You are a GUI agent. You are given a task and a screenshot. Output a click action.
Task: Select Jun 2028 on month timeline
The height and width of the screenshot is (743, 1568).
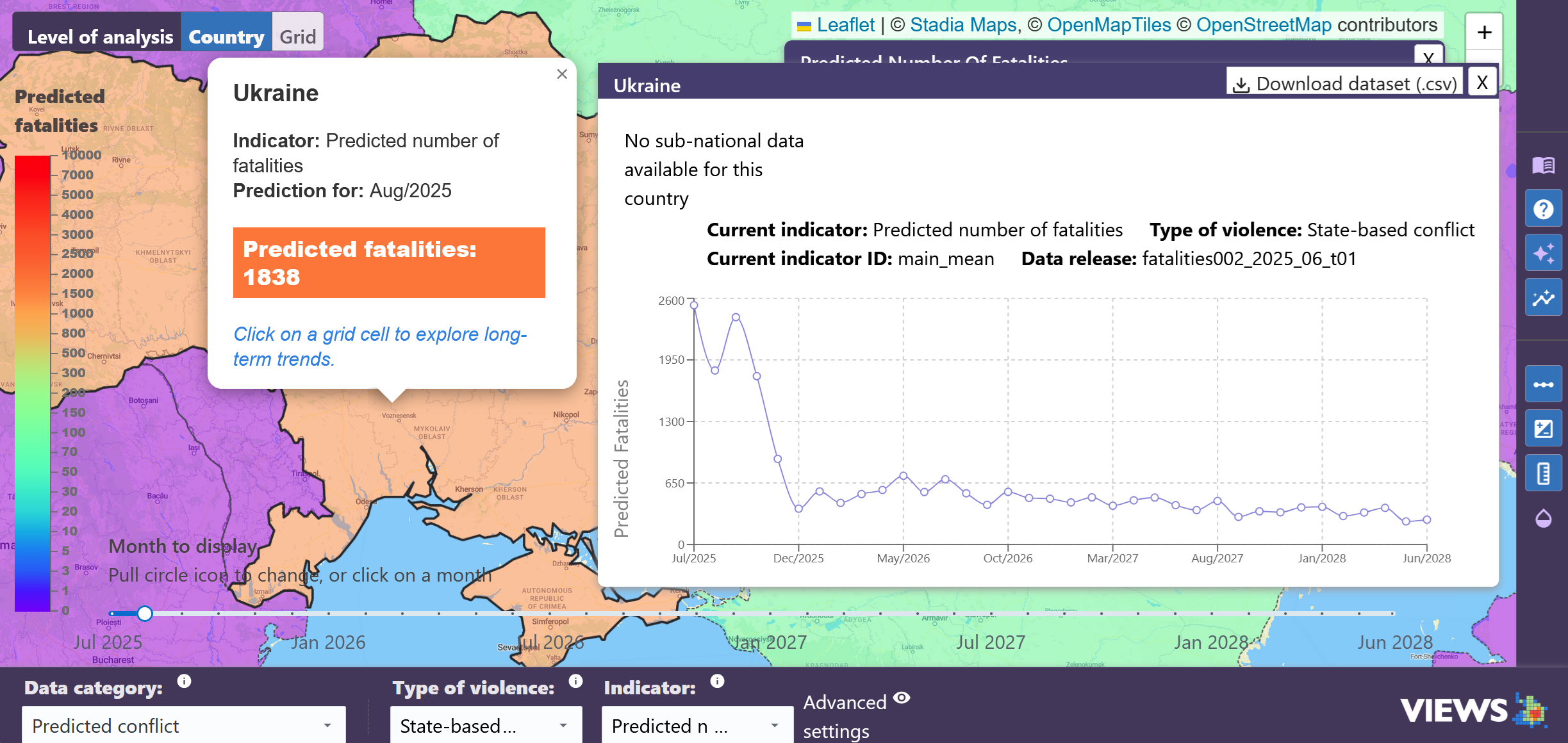coord(1394,642)
